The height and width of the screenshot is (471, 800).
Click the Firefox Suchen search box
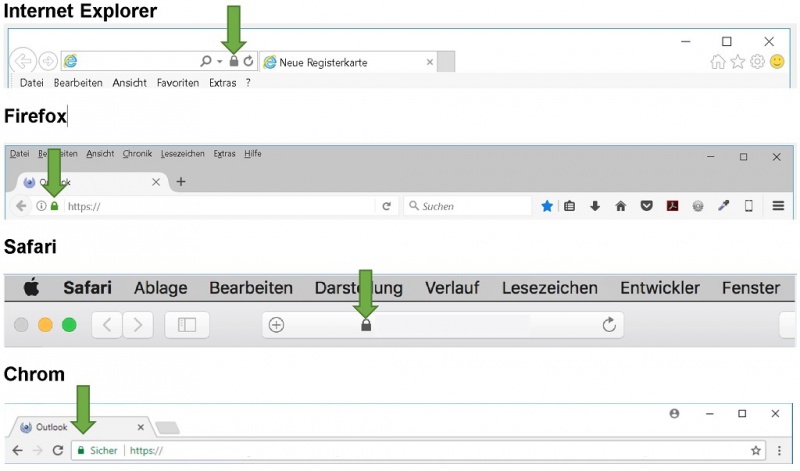[468, 206]
